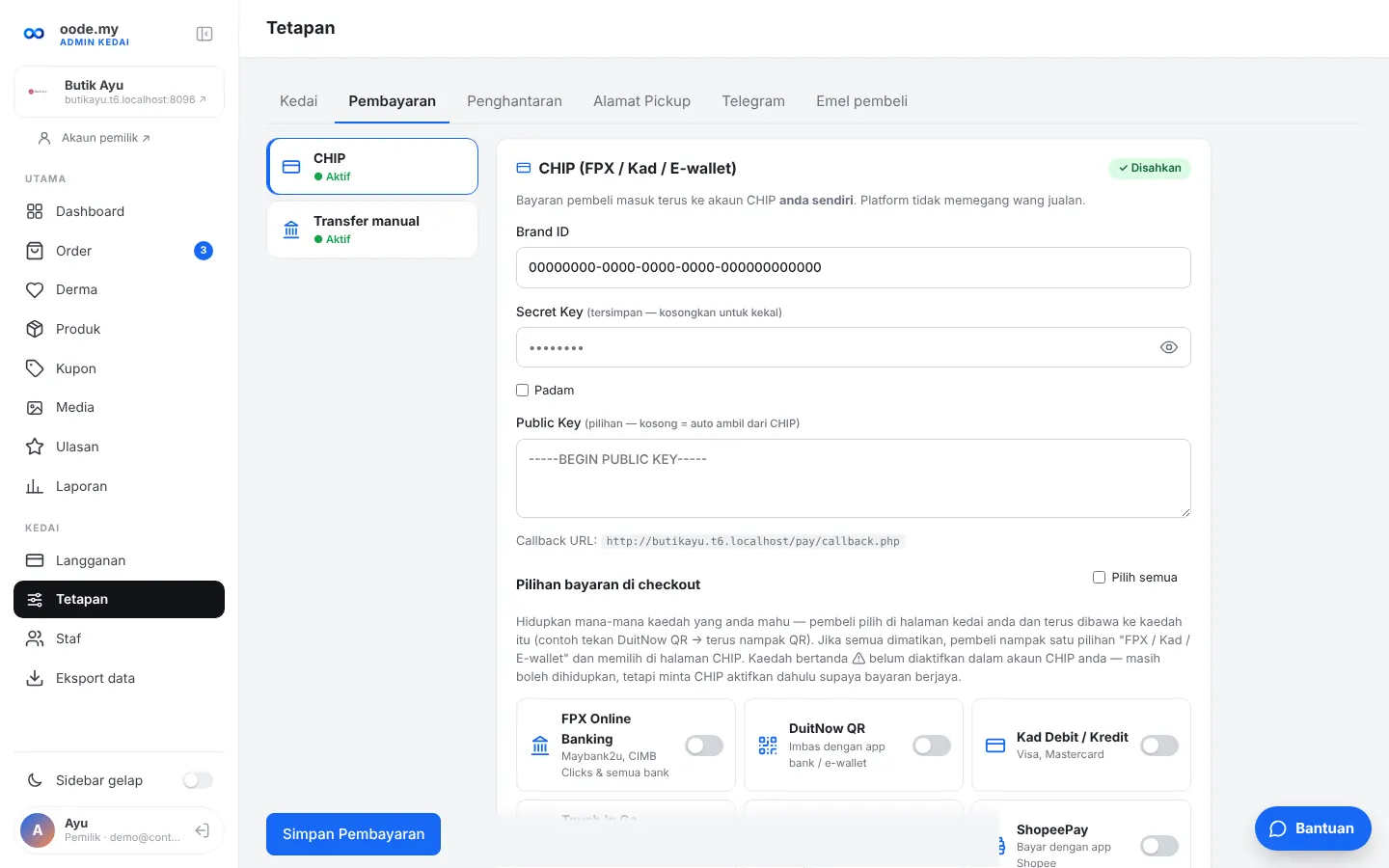Screen dimensions: 1389x868
Task: Switch to Kedai tab
Action: [299, 101]
